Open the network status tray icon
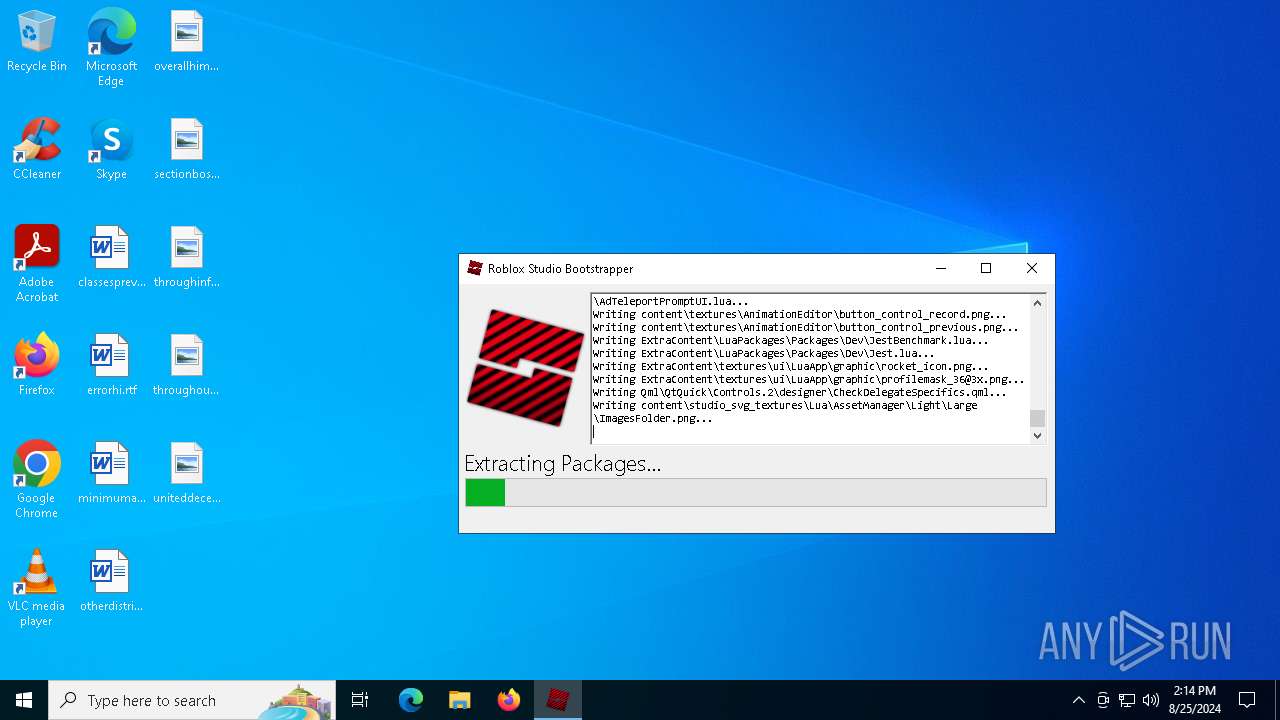Viewport: 1280px width, 720px height. (x=1127, y=700)
